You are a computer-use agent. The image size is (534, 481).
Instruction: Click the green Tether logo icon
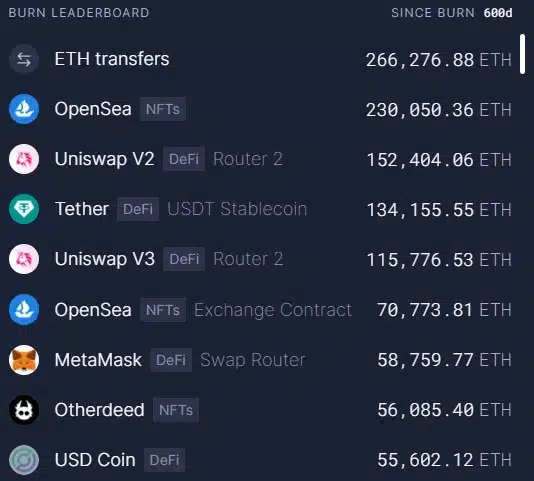click(24, 209)
